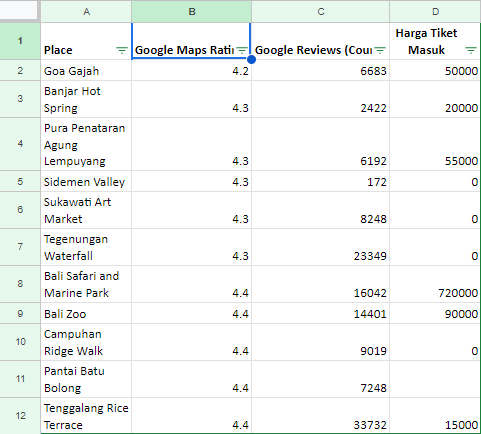Click the select-all corner box

[x=19, y=10]
